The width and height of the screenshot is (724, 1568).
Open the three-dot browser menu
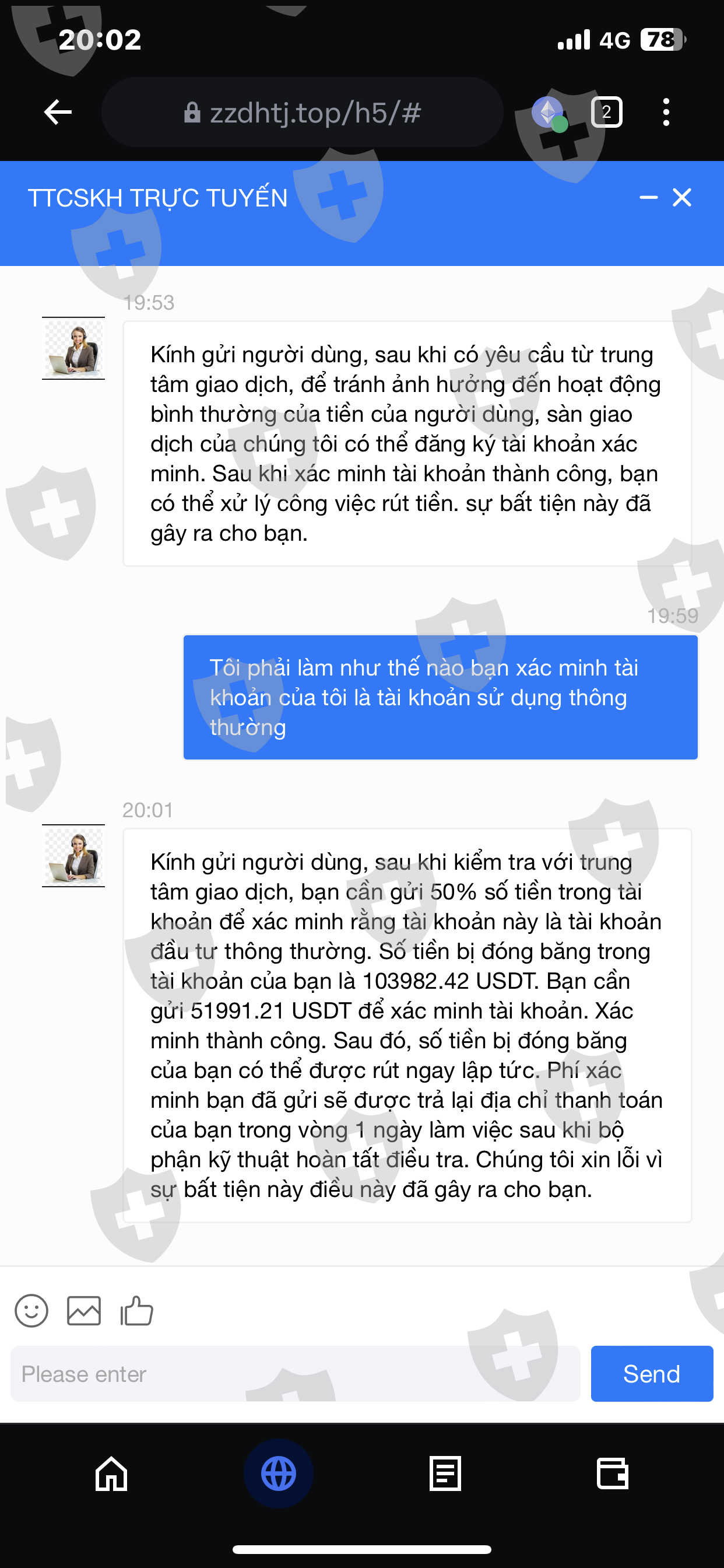pyautogui.click(x=666, y=112)
